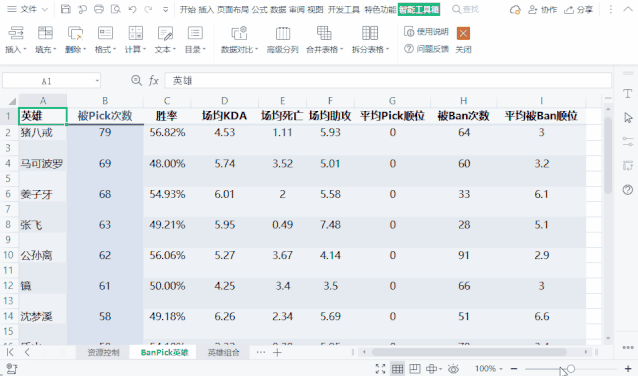
Task: Jump to first sheet arrow
Action: pyautogui.click(x=10, y=352)
